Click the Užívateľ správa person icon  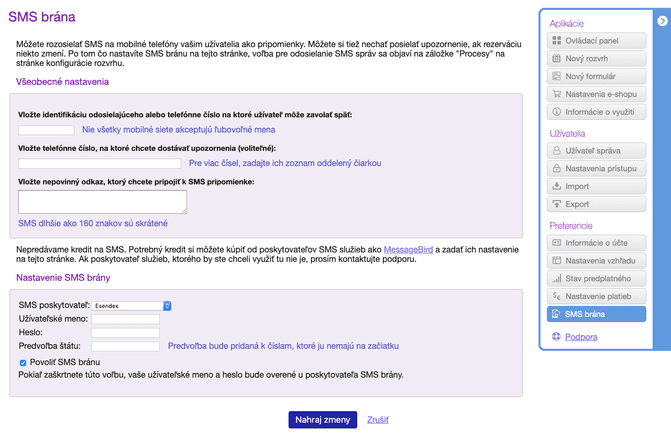pos(556,151)
